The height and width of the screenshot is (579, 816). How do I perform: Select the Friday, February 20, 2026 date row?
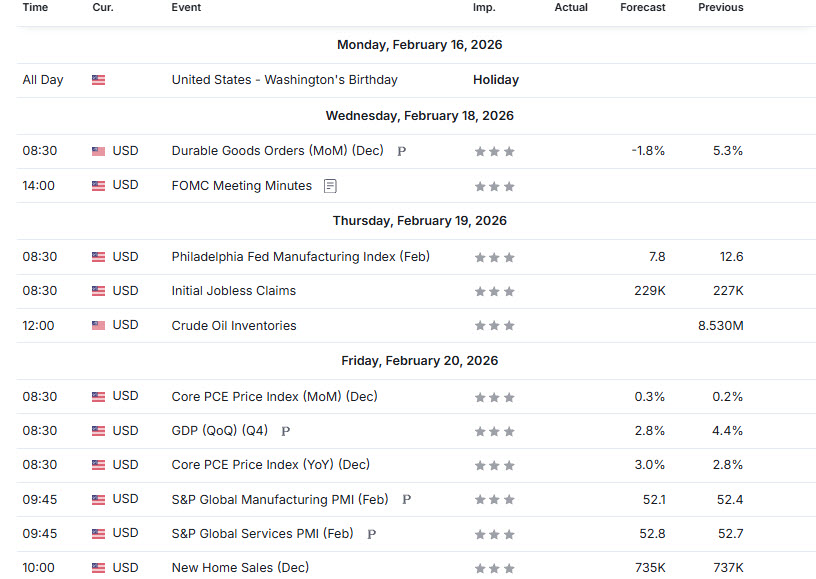point(419,361)
